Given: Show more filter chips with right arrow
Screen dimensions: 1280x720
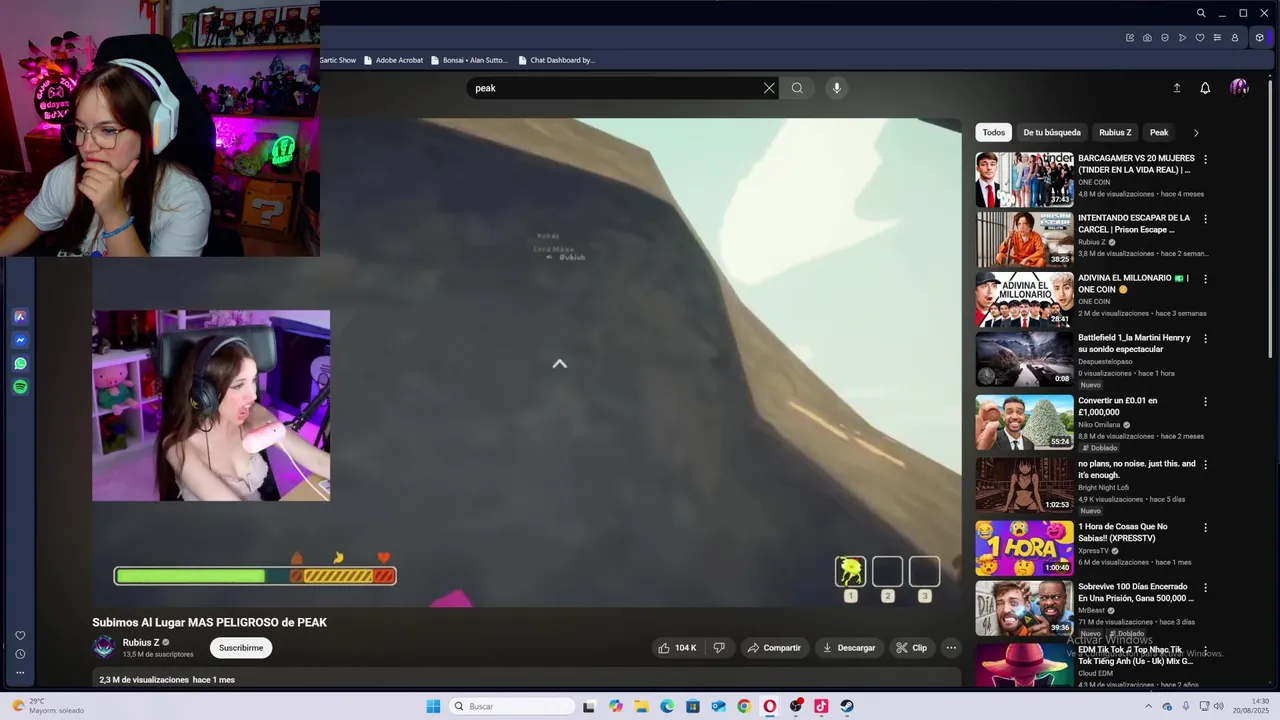Looking at the screenshot, I should pyautogui.click(x=1196, y=133).
